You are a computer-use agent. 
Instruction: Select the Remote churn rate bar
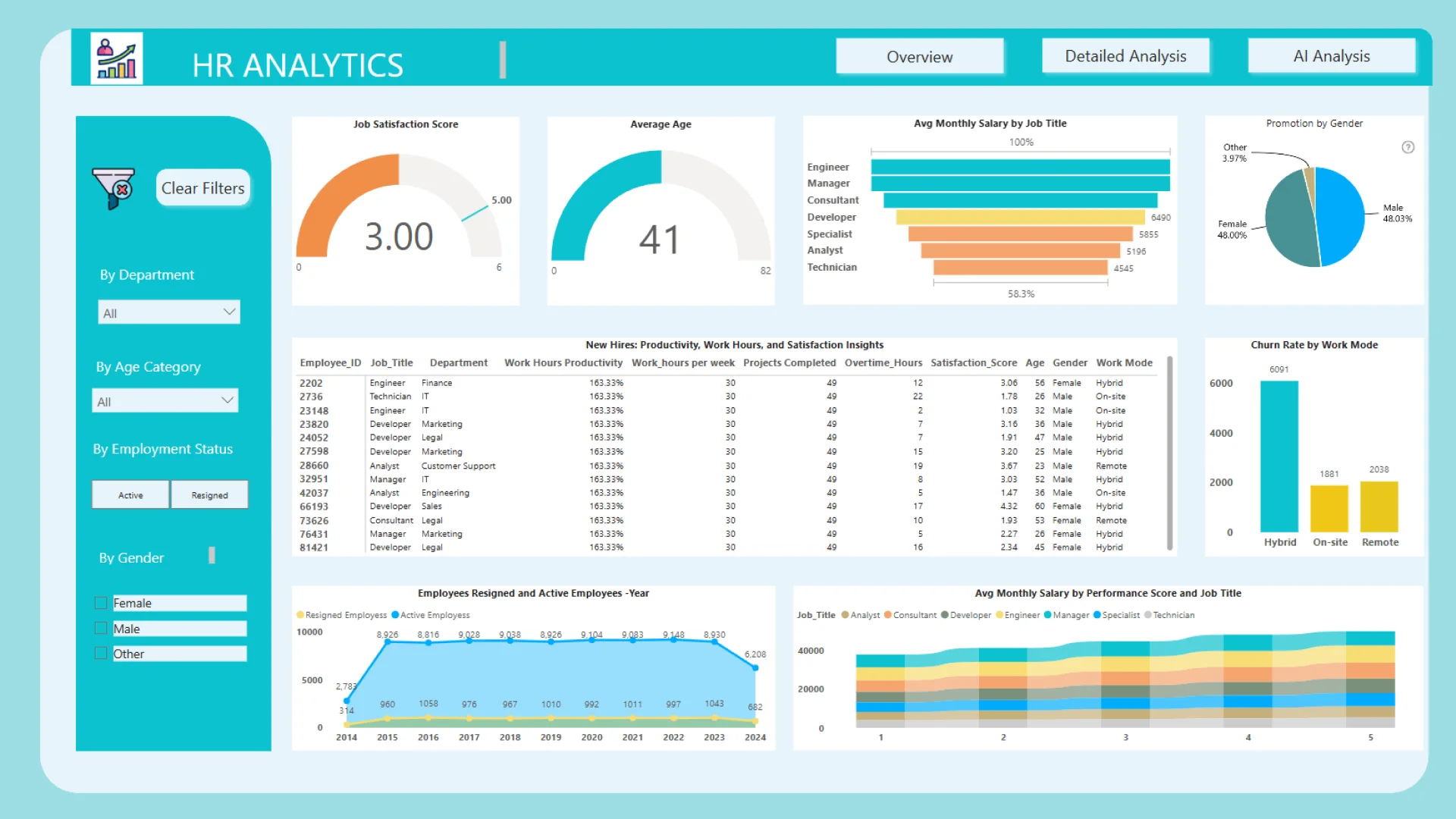[1379, 507]
